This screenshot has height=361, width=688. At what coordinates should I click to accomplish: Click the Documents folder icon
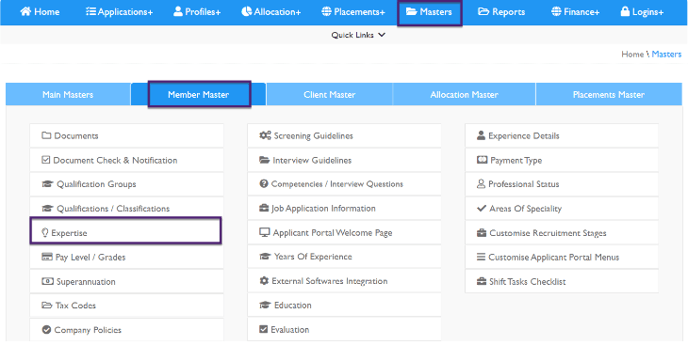tap(47, 136)
